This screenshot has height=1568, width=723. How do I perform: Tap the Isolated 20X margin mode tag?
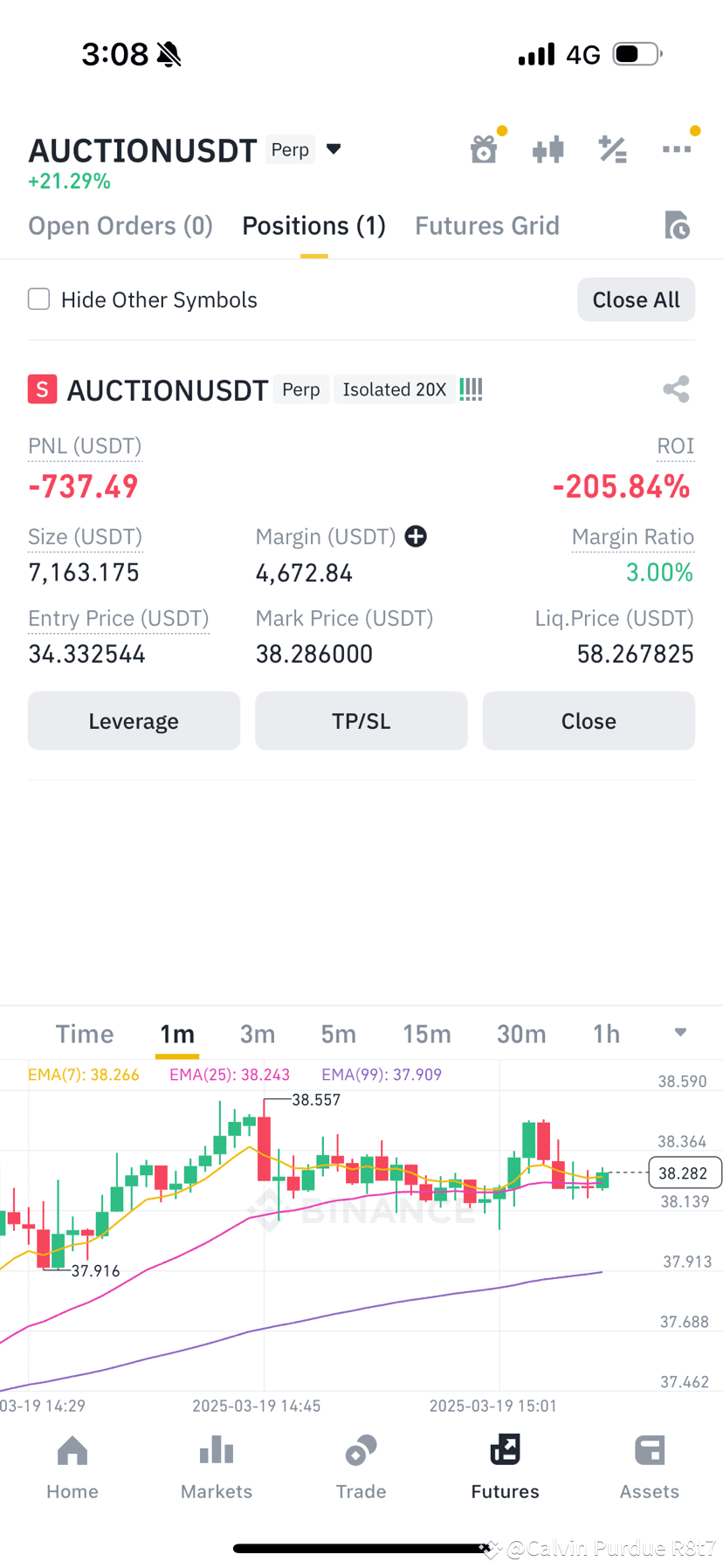coord(394,389)
